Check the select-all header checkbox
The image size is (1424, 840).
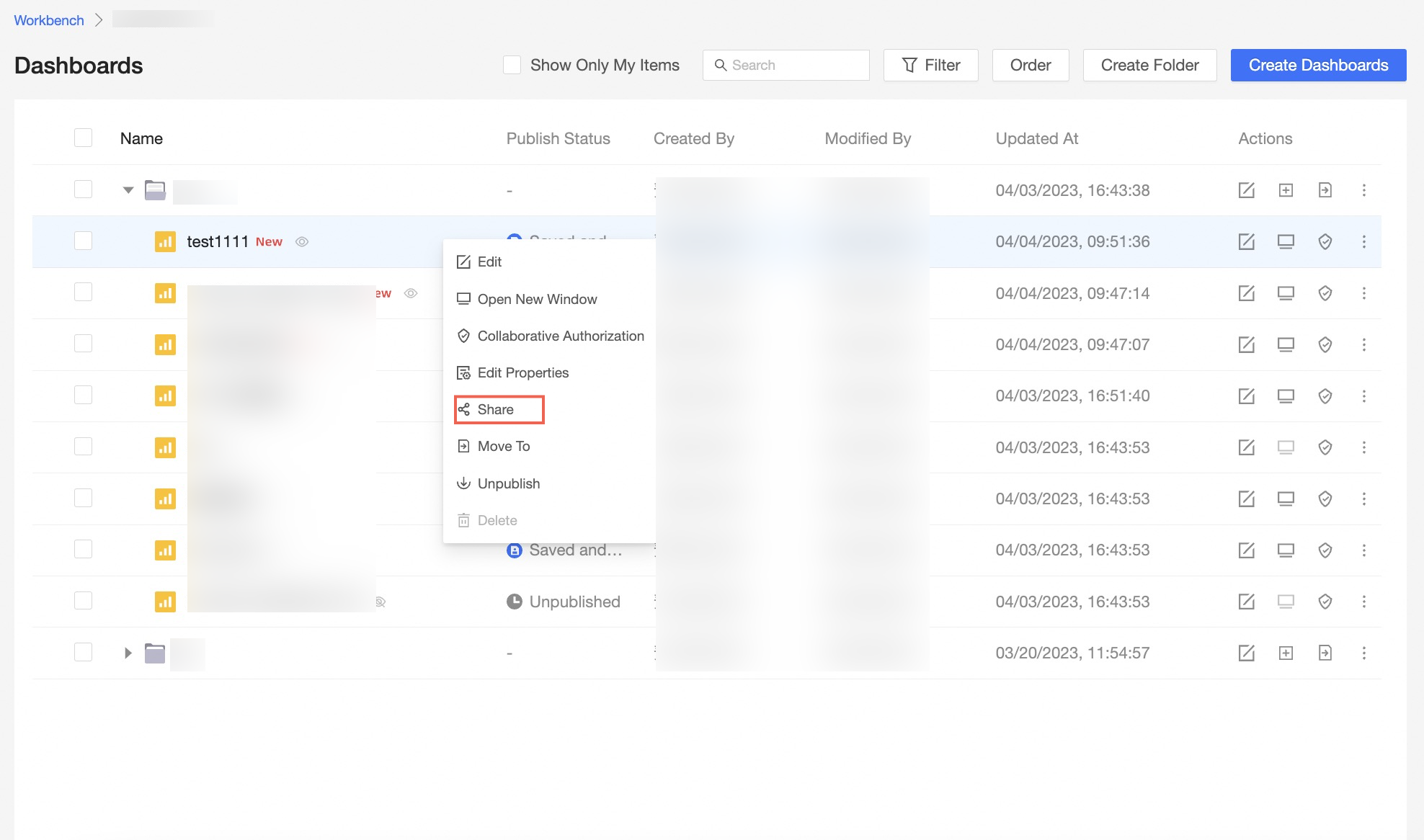point(84,138)
